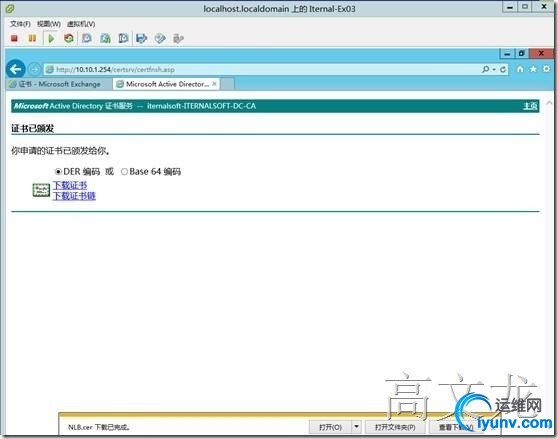Viewport: 558px width, 439px height.
Task: Open the 视图(W) menu
Action: coord(49,24)
